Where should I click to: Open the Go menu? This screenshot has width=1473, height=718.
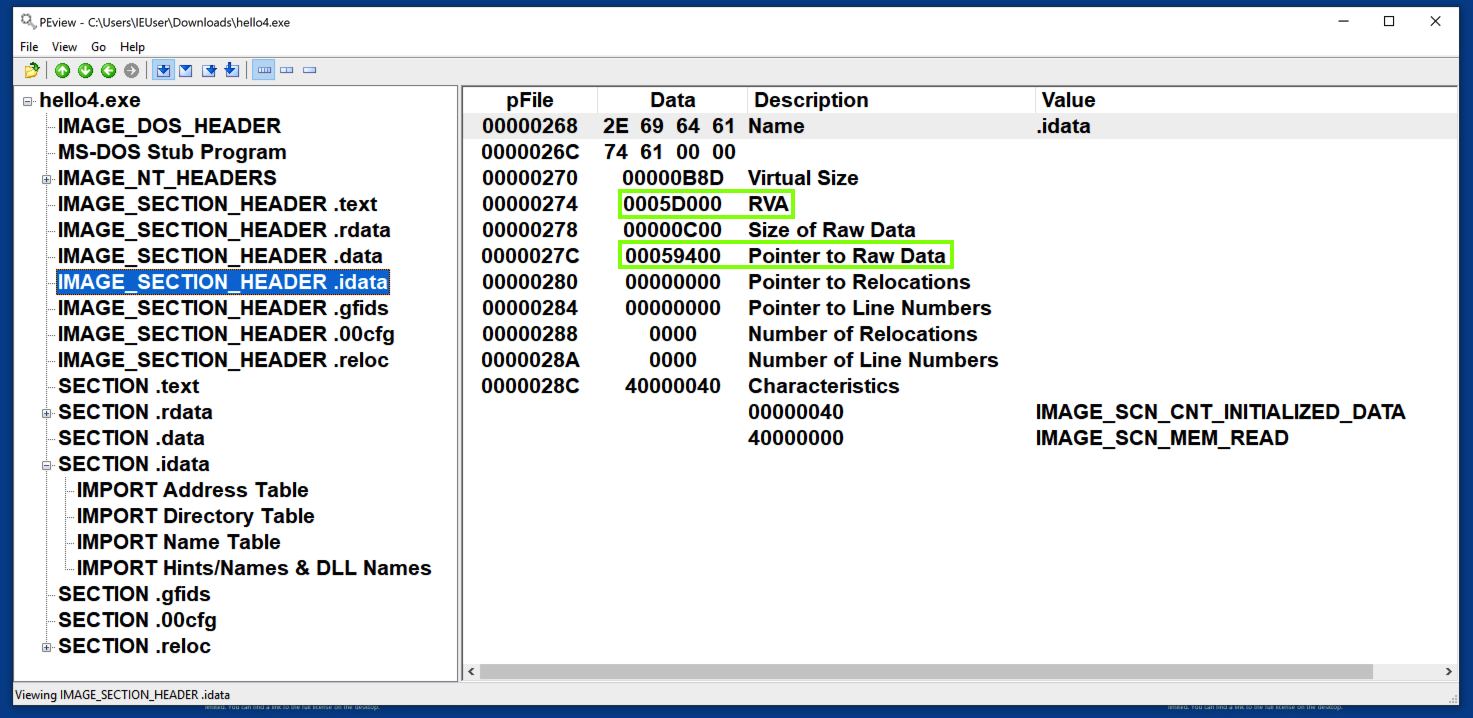coord(98,47)
